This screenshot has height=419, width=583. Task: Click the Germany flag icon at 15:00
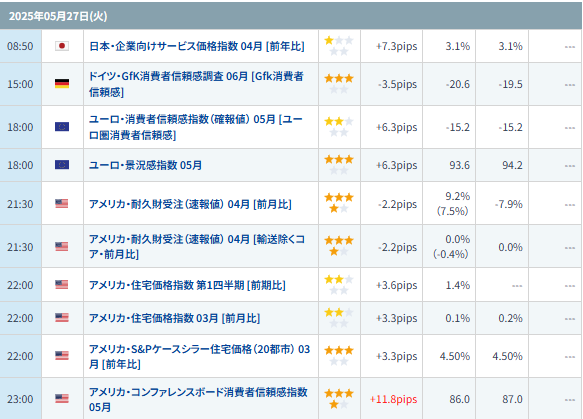[x=62, y=84]
